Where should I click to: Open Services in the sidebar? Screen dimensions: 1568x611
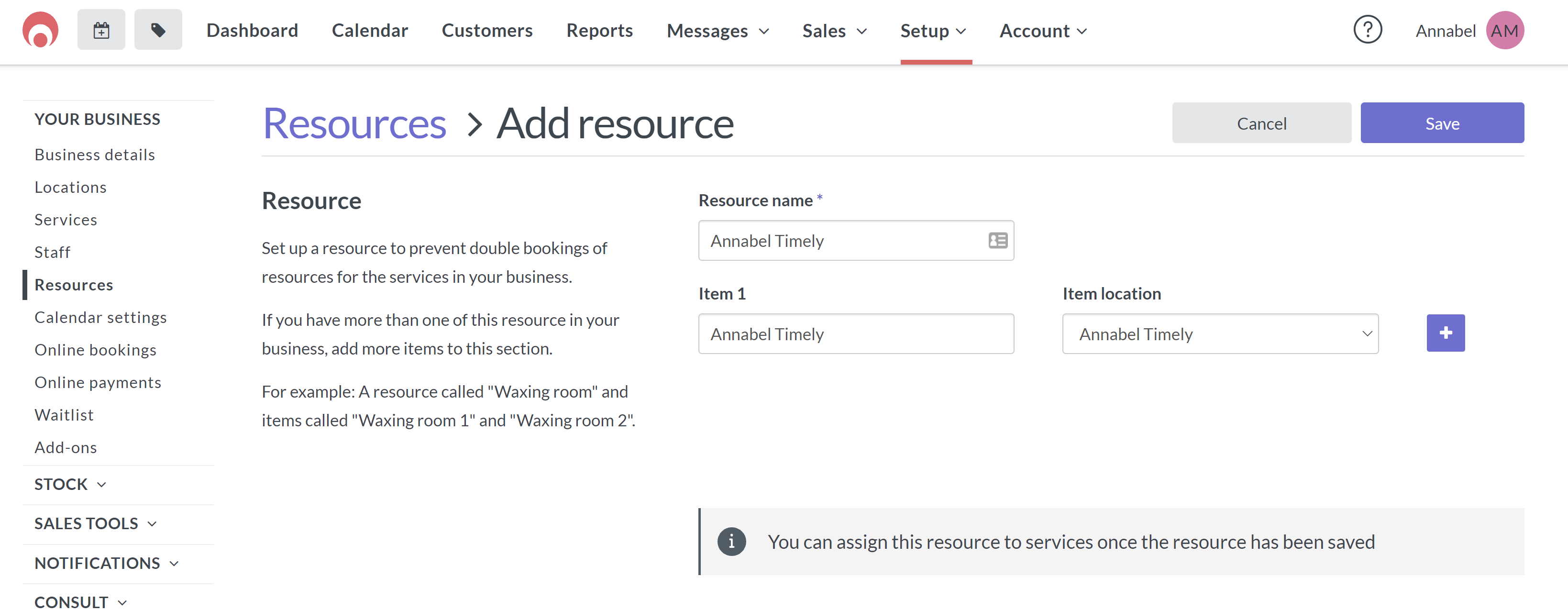pyautogui.click(x=66, y=220)
